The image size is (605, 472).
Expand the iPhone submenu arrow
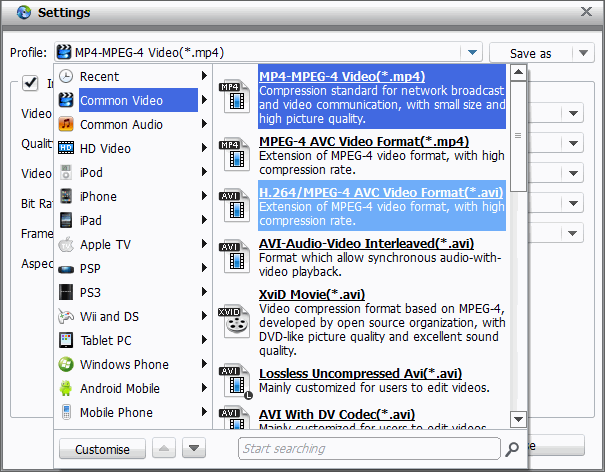pyautogui.click(x=204, y=196)
